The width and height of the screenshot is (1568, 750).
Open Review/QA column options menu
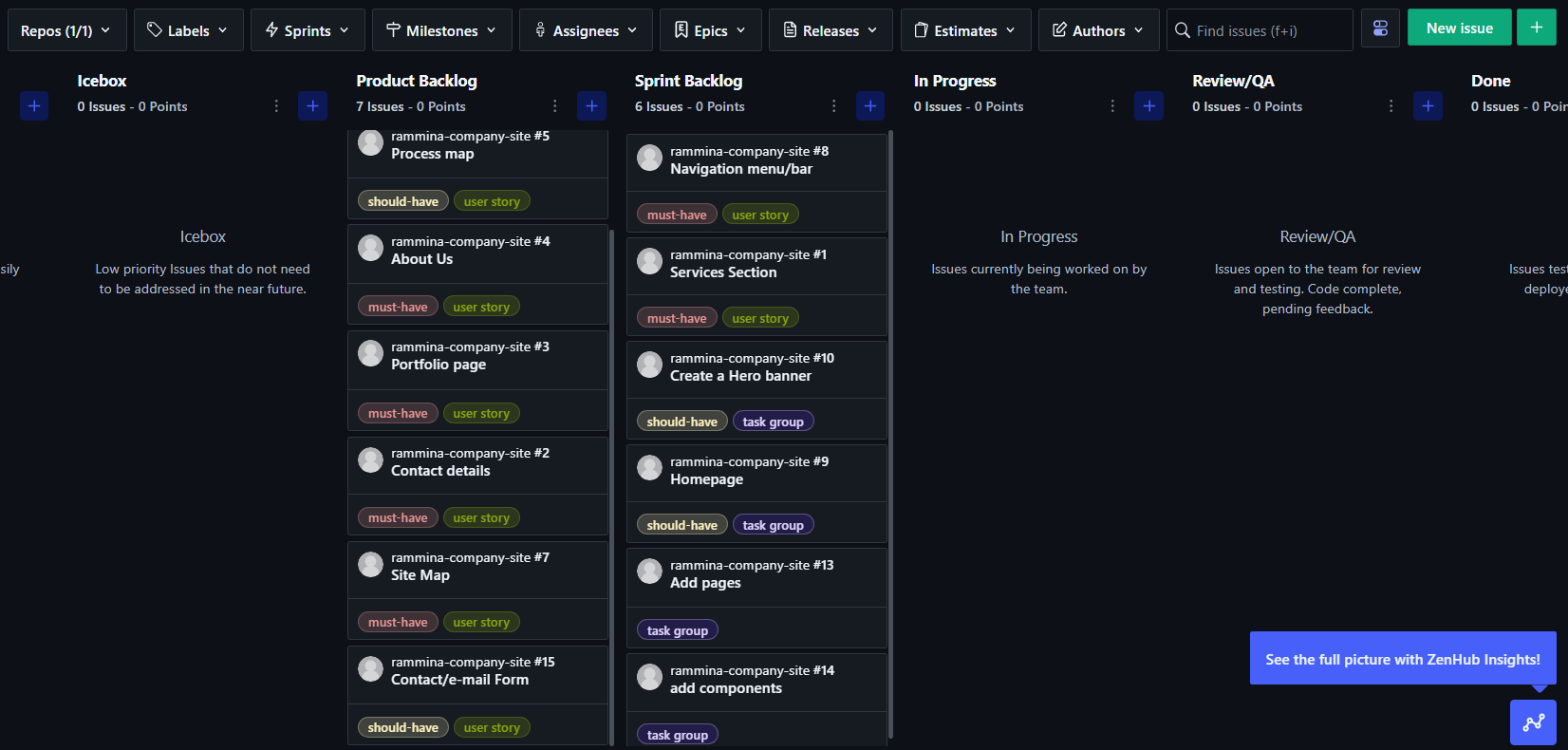[x=1391, y=106]
